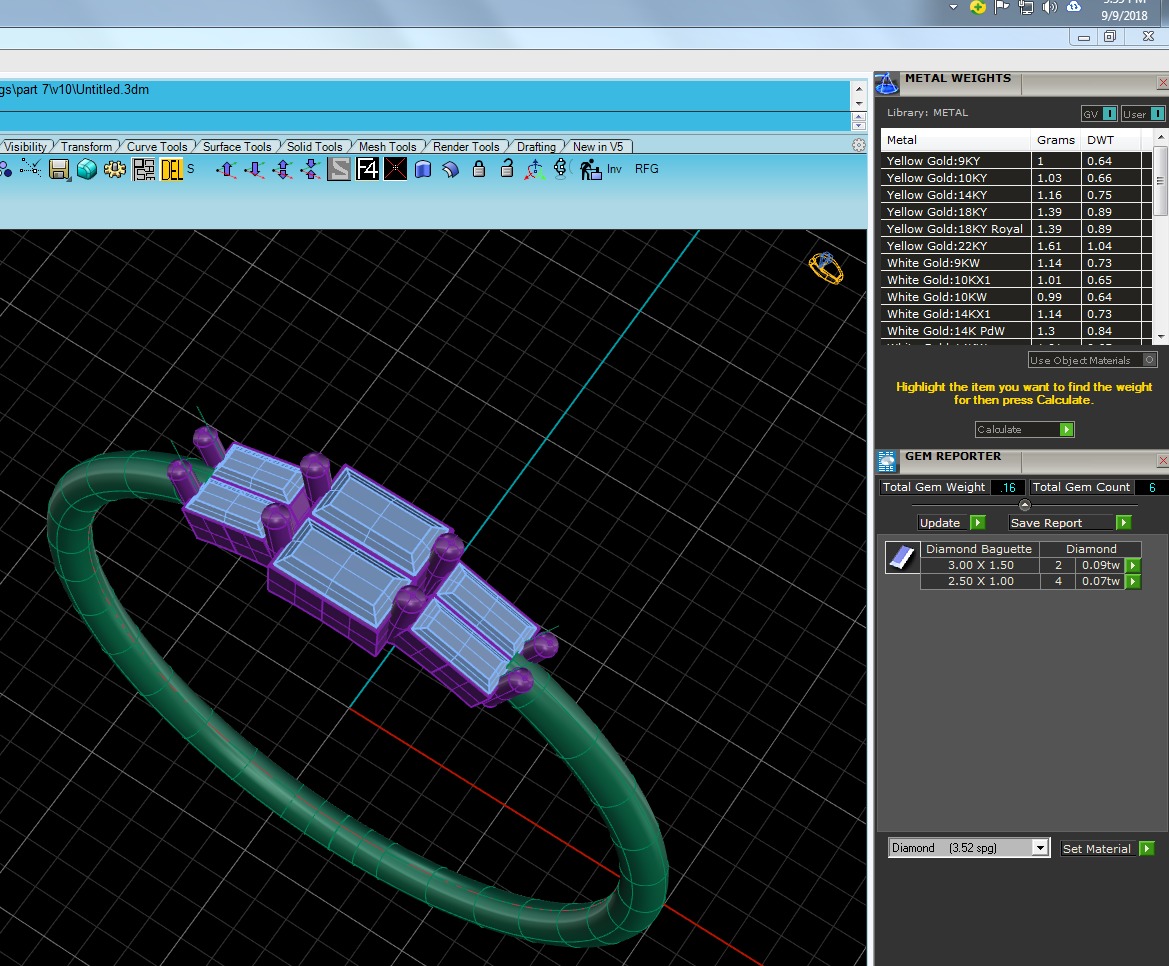Click the single down-arrow nudge icon
The height and width of the screenshot is (966, 1169).
254,170
